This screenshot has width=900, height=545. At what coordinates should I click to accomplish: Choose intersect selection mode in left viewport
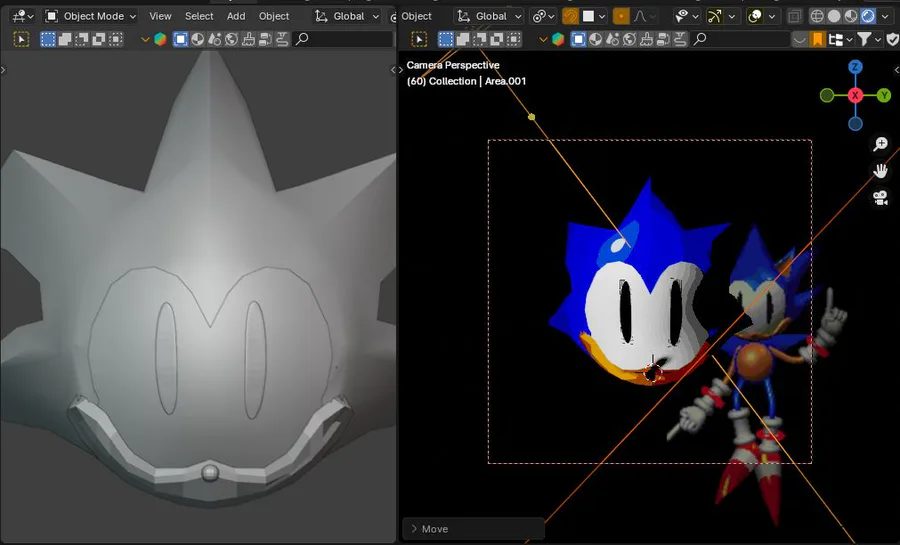[x=116, y=39]
